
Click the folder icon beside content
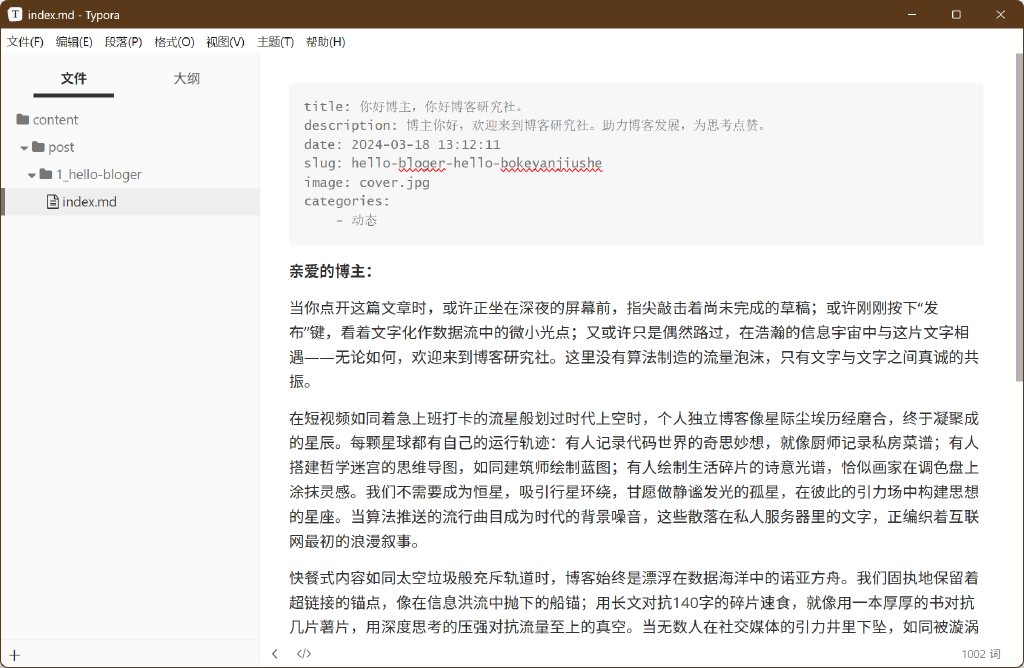22,119
